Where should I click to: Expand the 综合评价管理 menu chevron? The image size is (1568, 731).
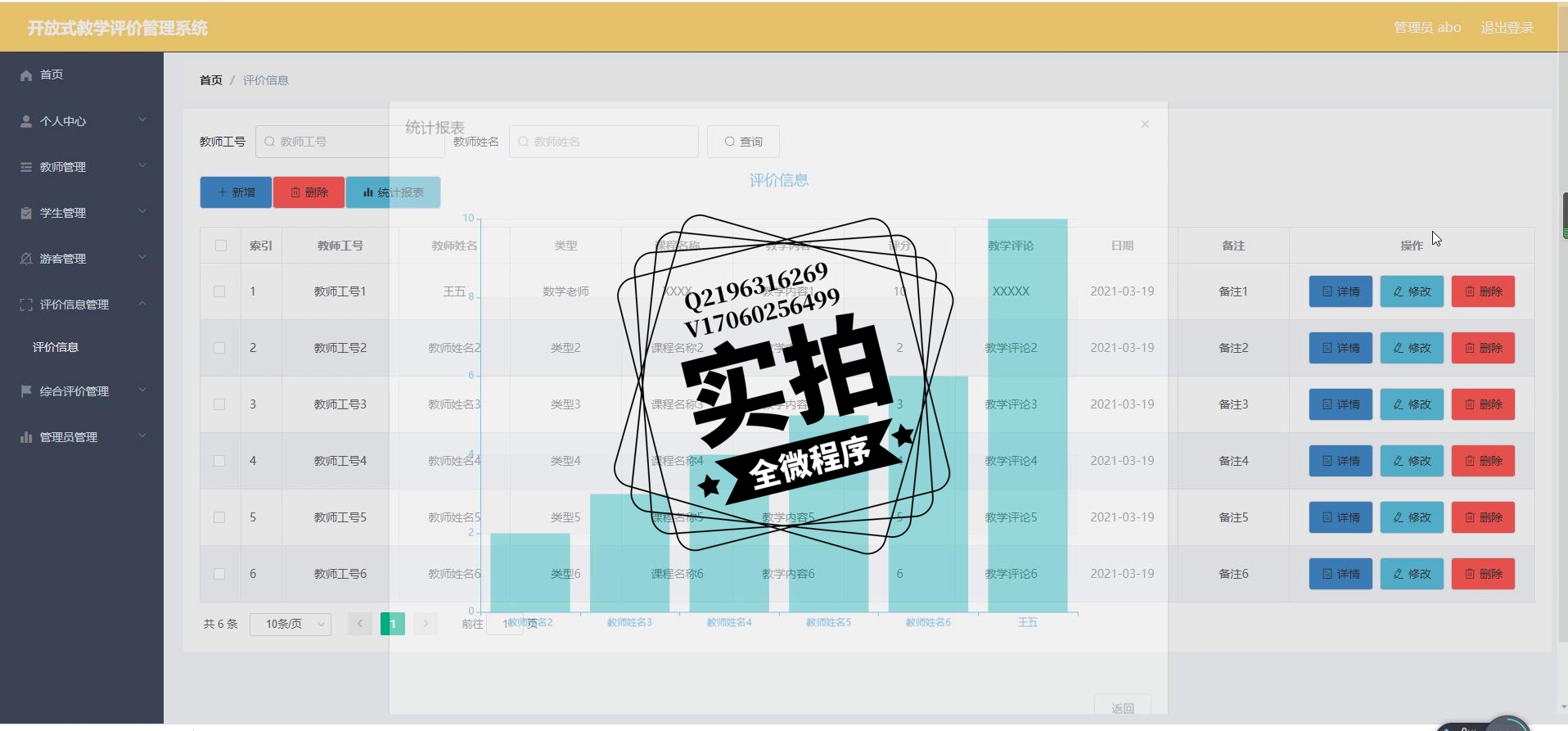point(142,390)
